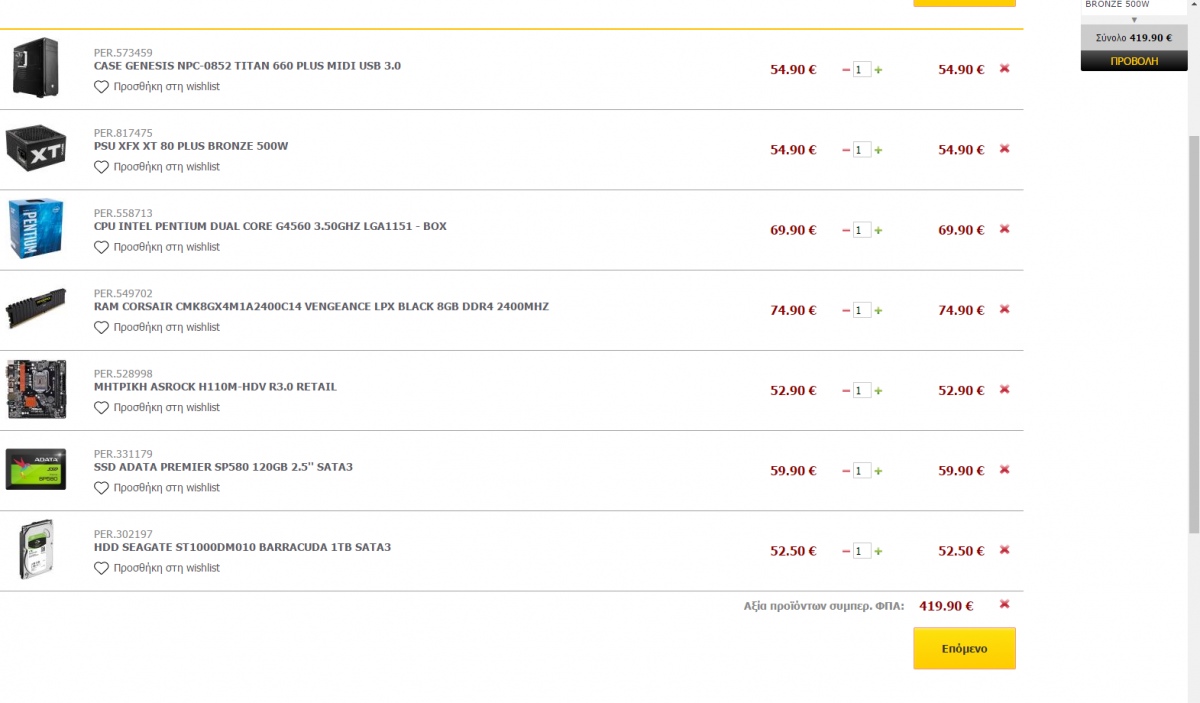Click the HDD Seagate quantity field

click(x=862, y=551)
